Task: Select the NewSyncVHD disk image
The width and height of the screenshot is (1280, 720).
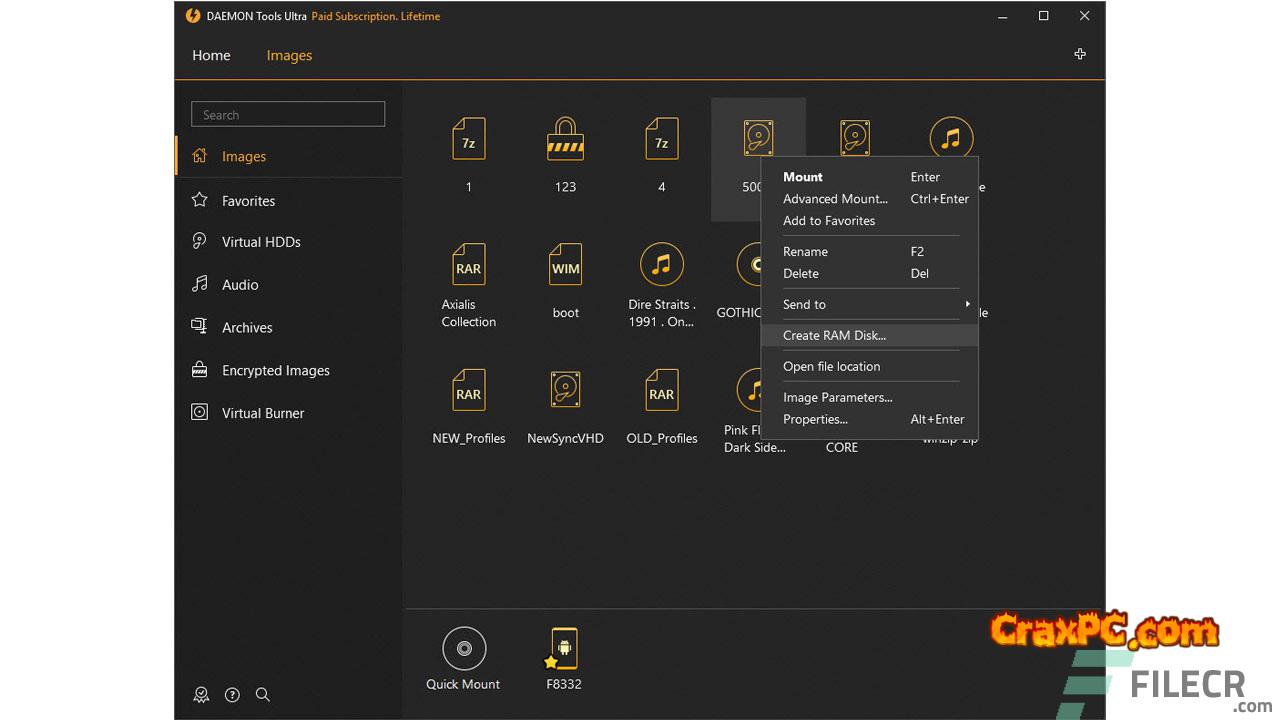Action: pyautogui.click(x=565, y=392)
